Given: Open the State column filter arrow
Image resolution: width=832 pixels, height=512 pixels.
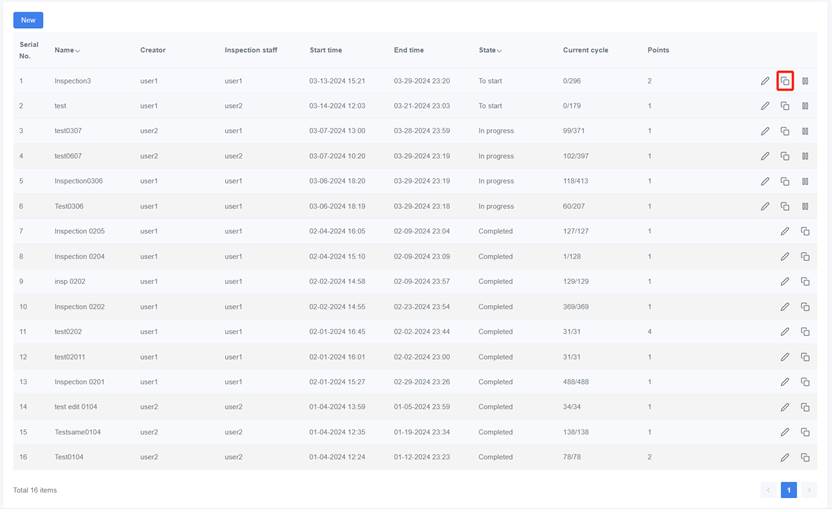Looking at the screenshot, I should [x=500, y=51].
